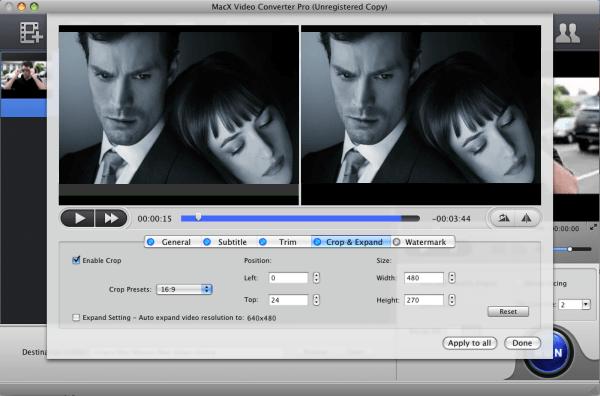Click the main window preview slider knob
Viewport: 600px width, 396px height.
pos(570,249)
